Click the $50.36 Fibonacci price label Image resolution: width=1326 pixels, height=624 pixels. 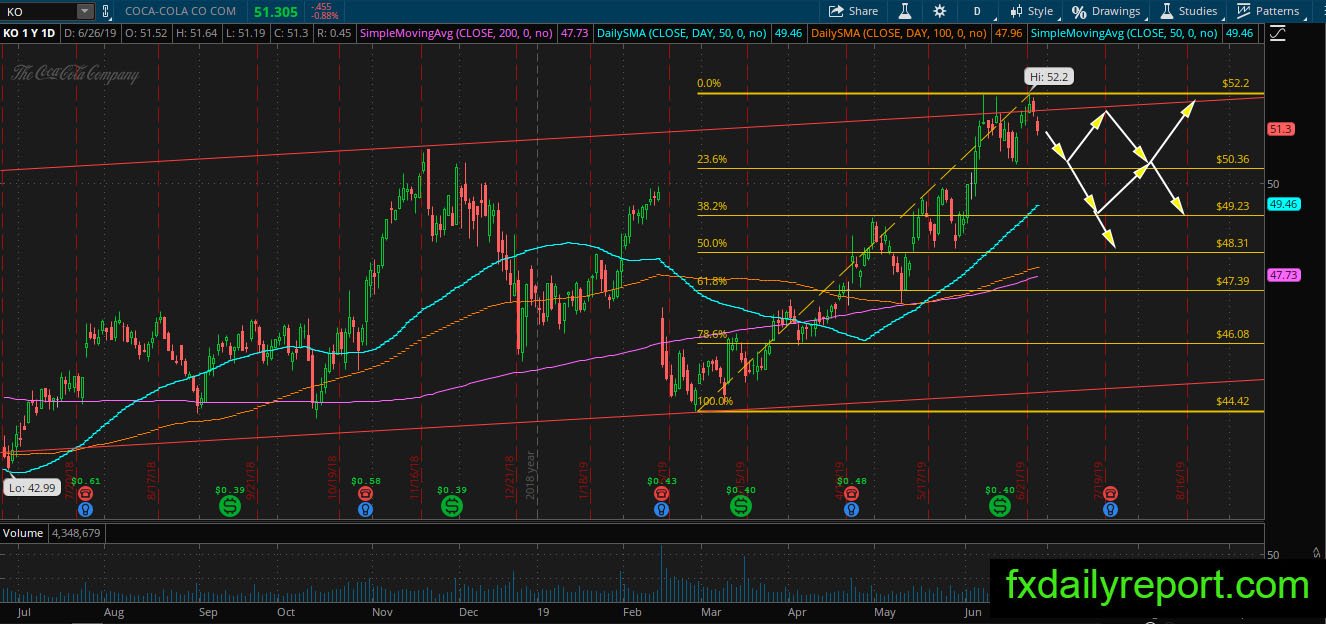click(1233, 159)
